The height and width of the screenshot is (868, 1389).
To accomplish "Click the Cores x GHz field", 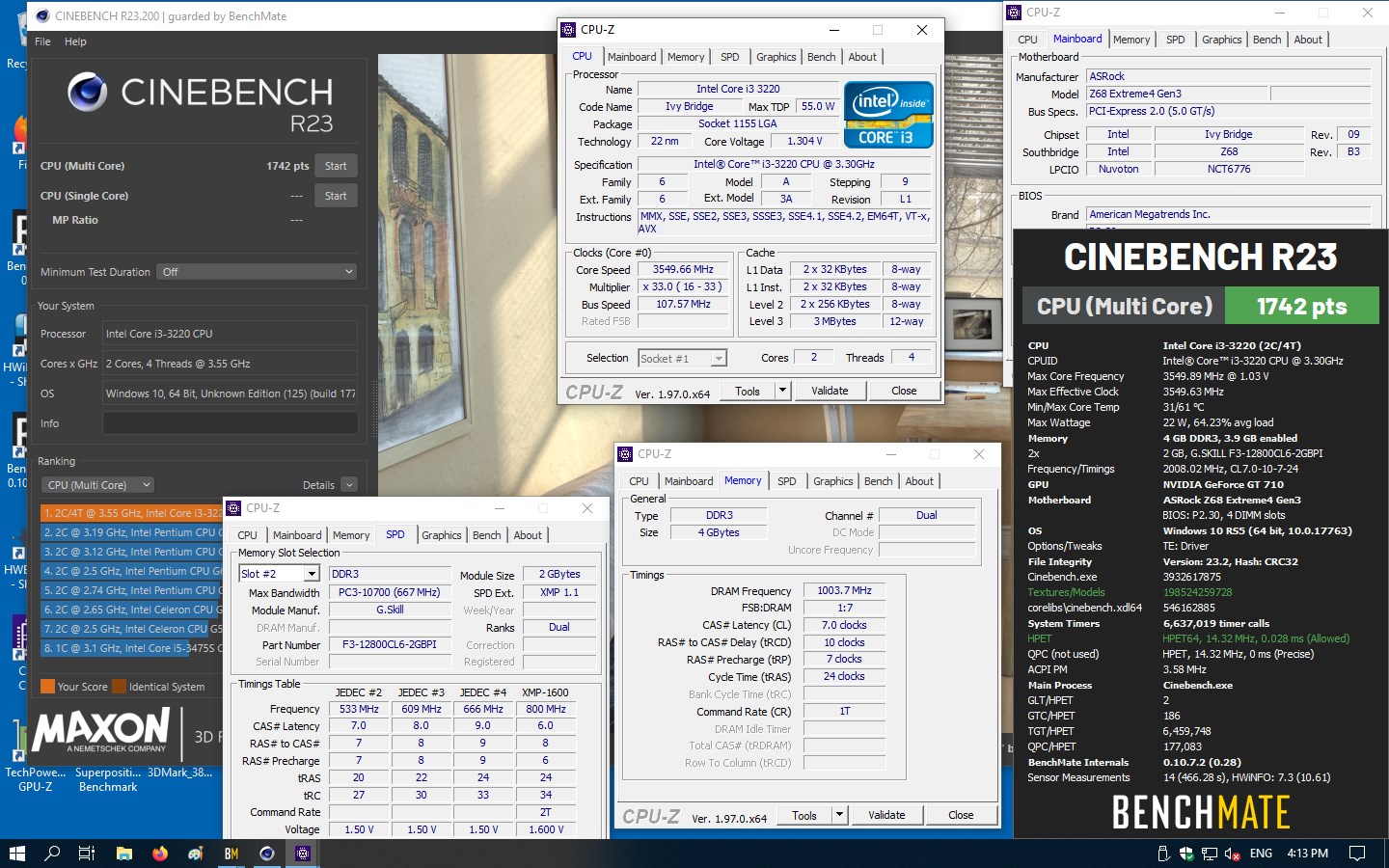I will [x=230, y=364].
